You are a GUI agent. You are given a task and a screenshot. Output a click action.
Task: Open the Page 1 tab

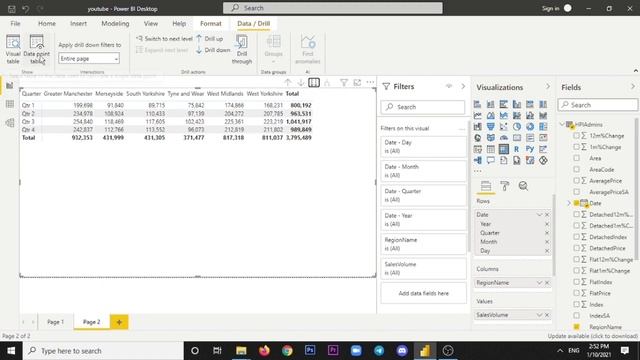click(x=56, y=322)
